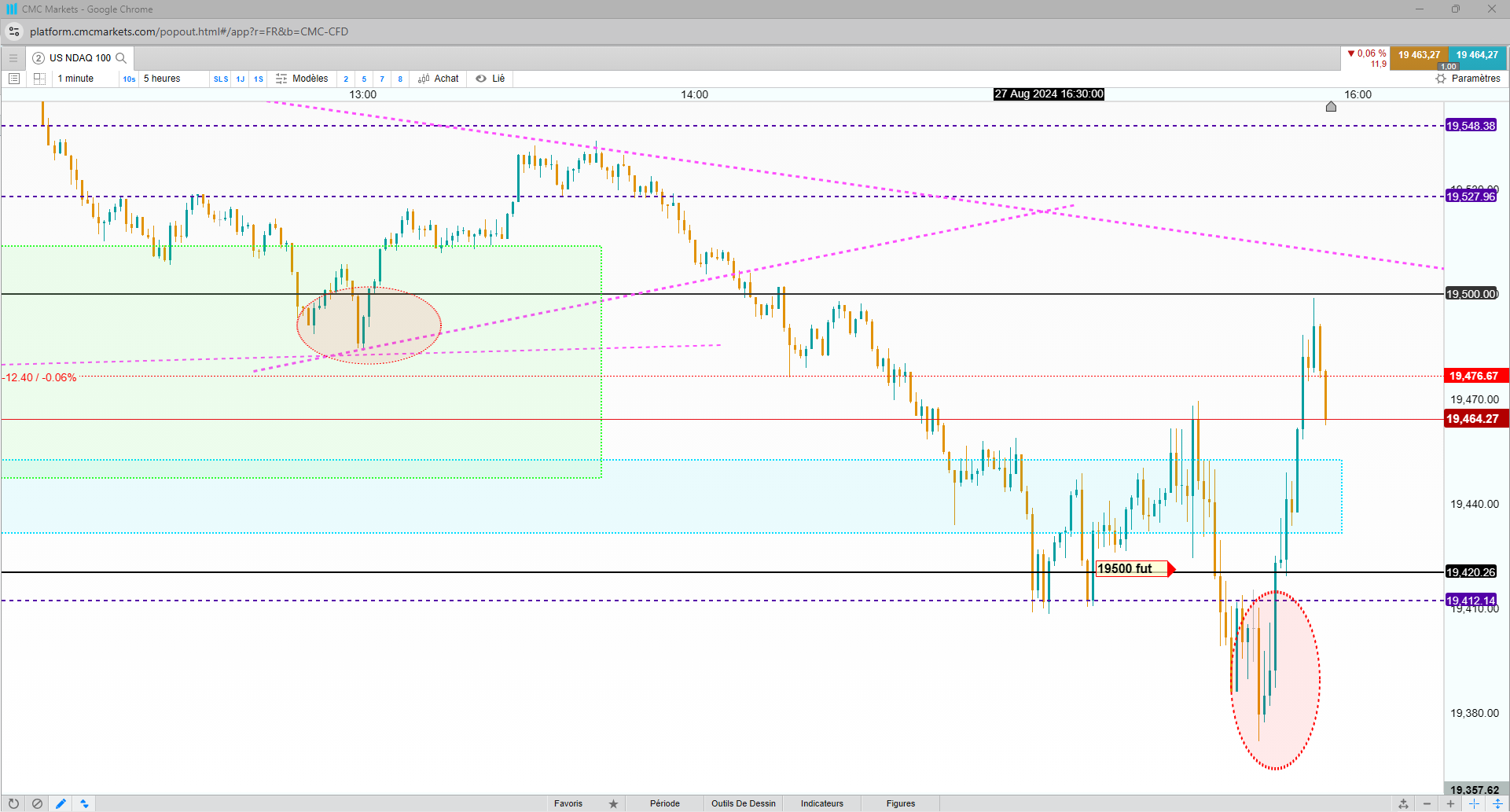The image size is (1510, 812).
Task: Open the chart layout grid icon
Action: tap(39, 79)
